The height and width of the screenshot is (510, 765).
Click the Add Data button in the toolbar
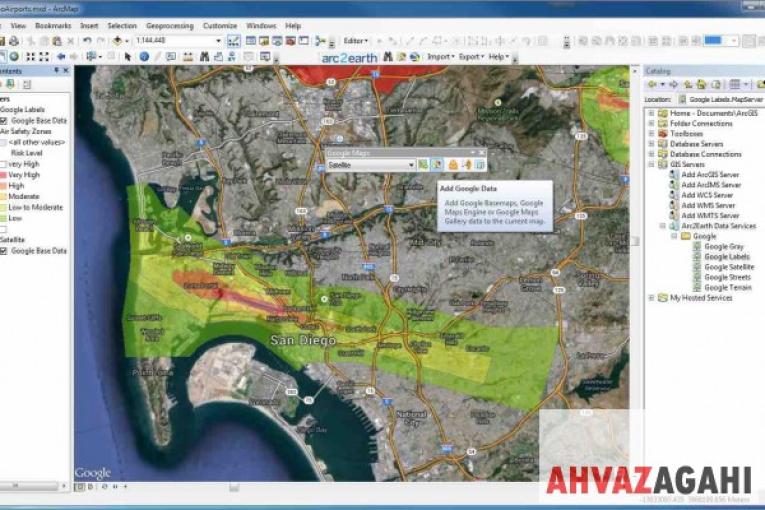[117, 41]
